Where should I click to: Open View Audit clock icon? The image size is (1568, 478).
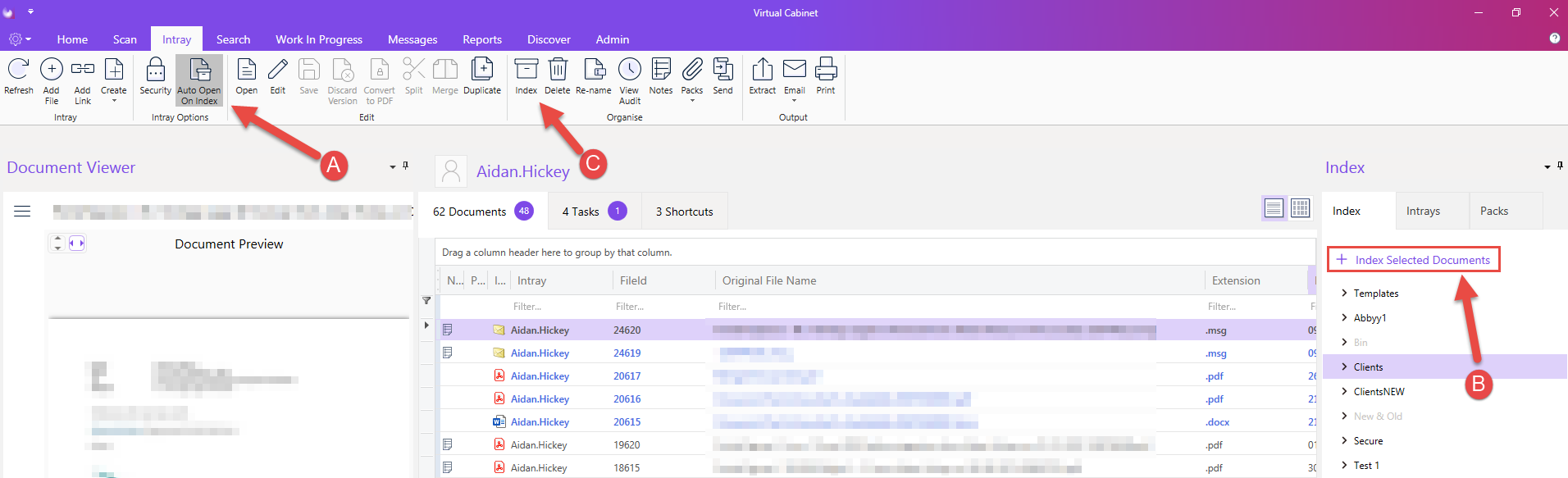point(630,69)
